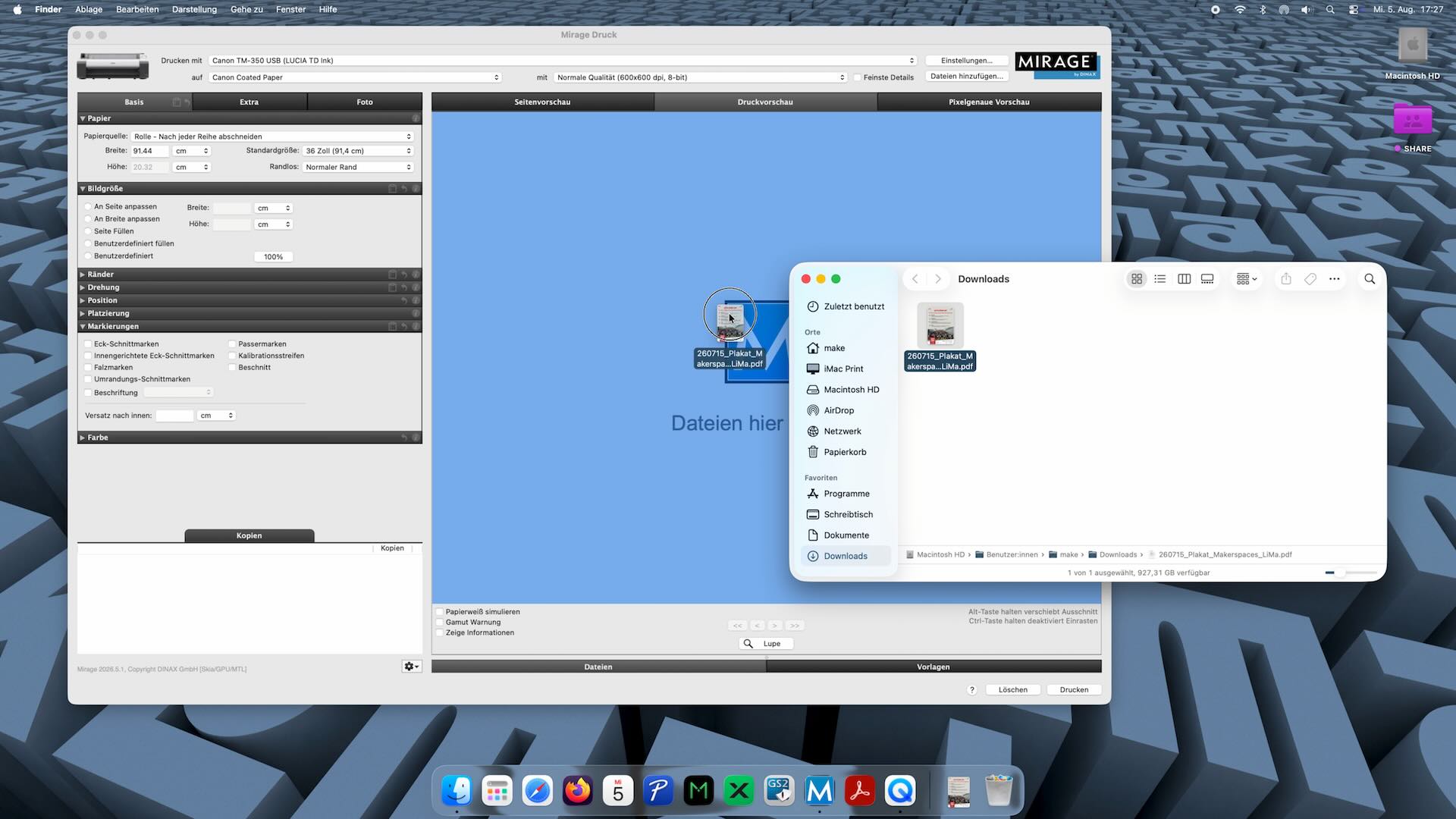Click the Drucken button

[1074, 690]
